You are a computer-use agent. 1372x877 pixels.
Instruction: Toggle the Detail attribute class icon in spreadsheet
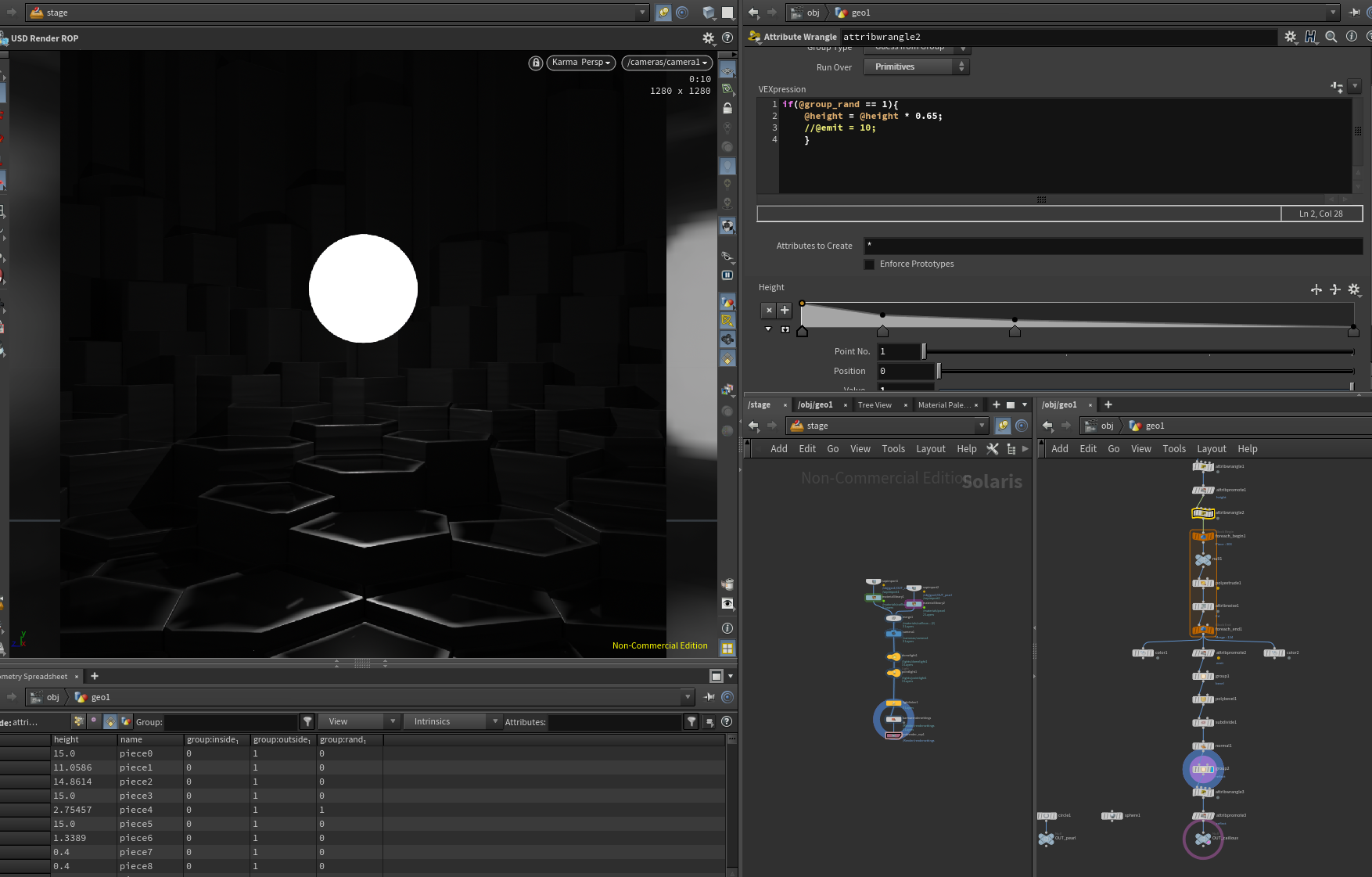(x=126, y=721)
